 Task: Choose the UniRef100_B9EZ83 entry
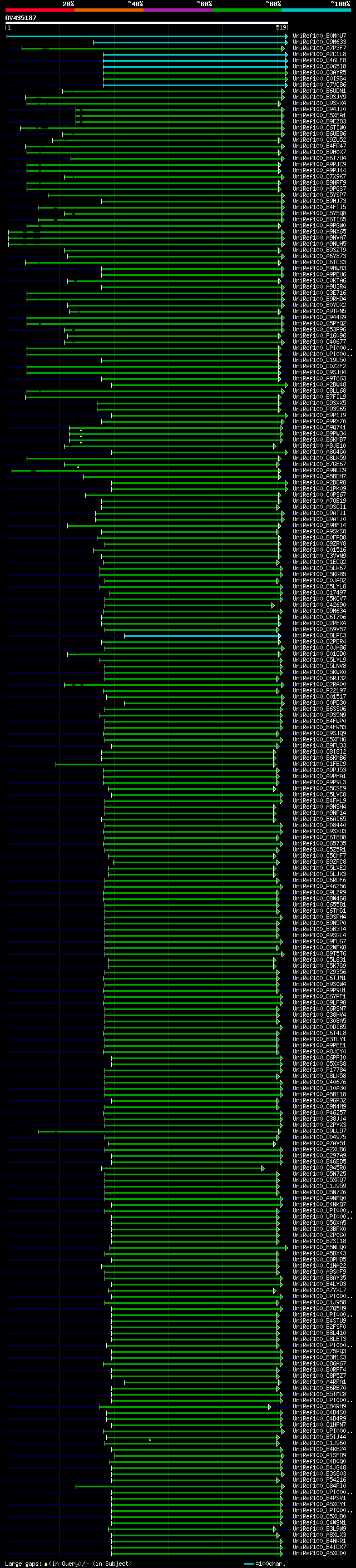319,122
